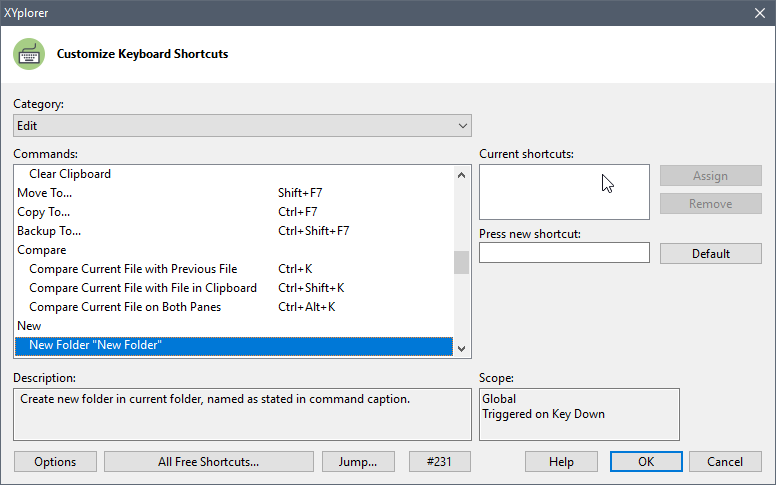This screenshot has width=776, height=485.
Task: Pick the Backup To... command
Action: [x=49, y=231]
